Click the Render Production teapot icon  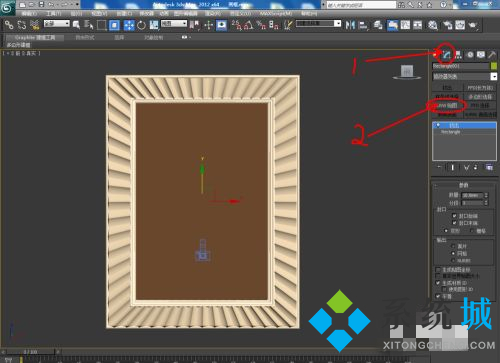tap(473, 25)
